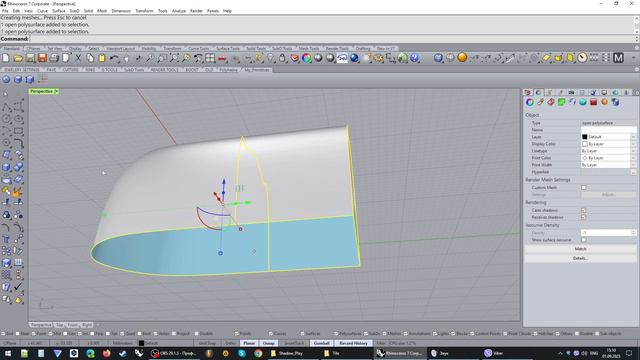Click the large M icon

pos(618,58)
